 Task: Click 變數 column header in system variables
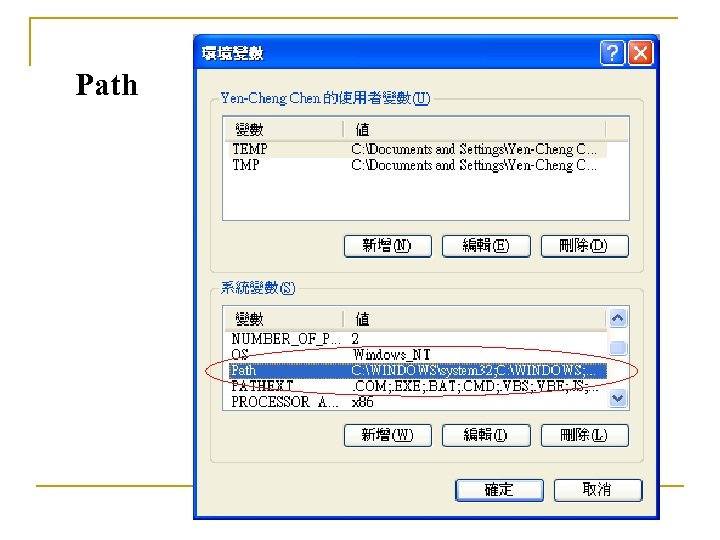click(x=284, y=319)
